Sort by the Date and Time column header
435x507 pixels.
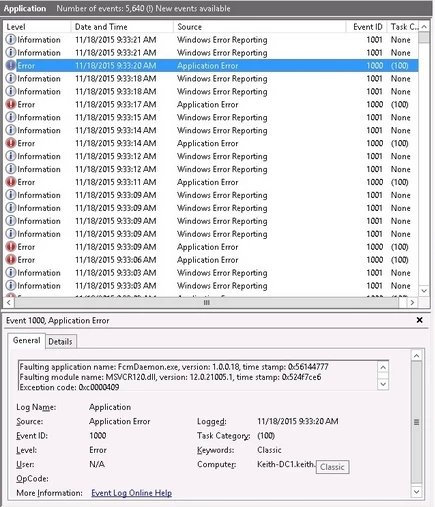[x=122, y=27]
